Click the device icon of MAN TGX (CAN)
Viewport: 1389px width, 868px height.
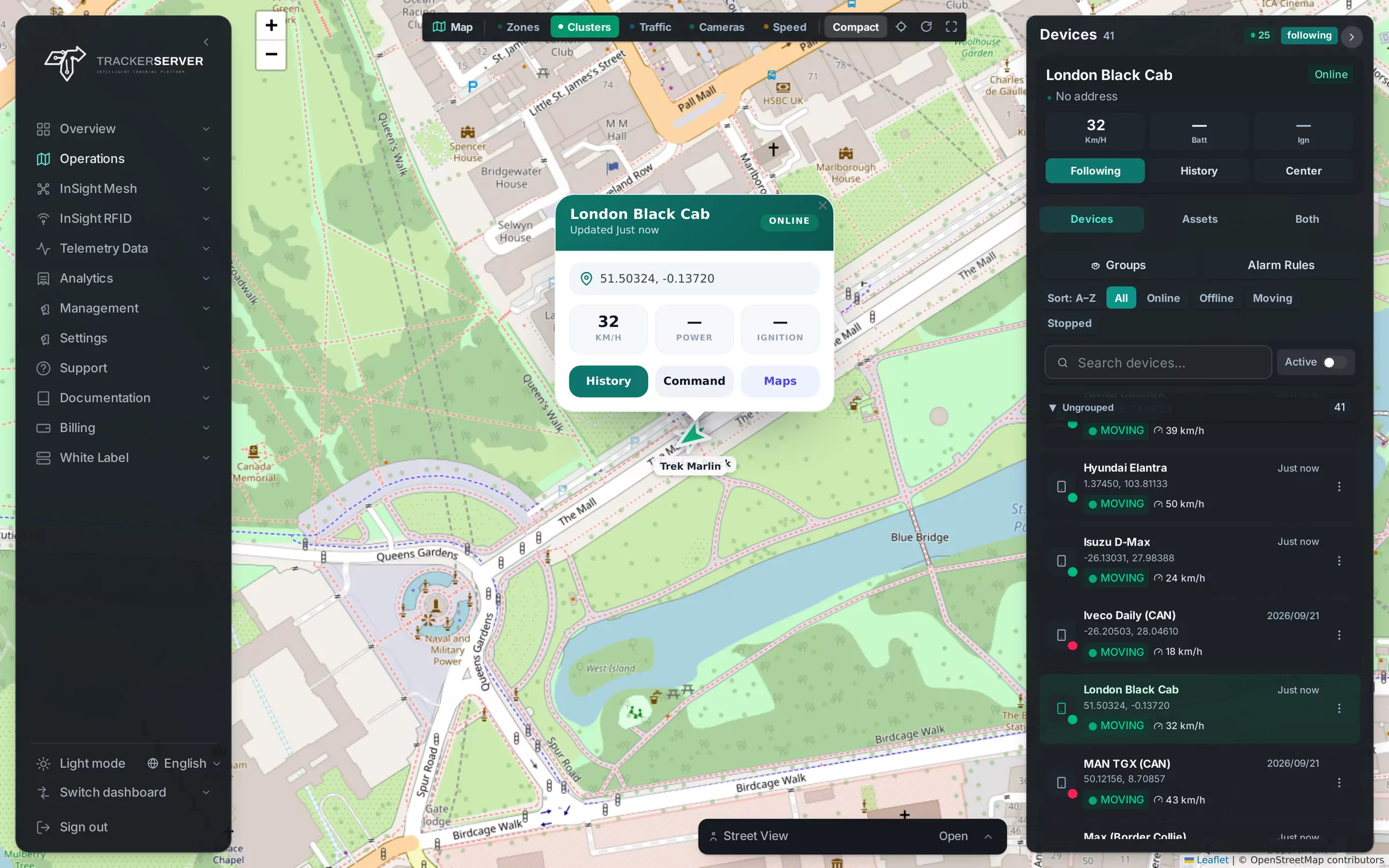coord(1061,782)
